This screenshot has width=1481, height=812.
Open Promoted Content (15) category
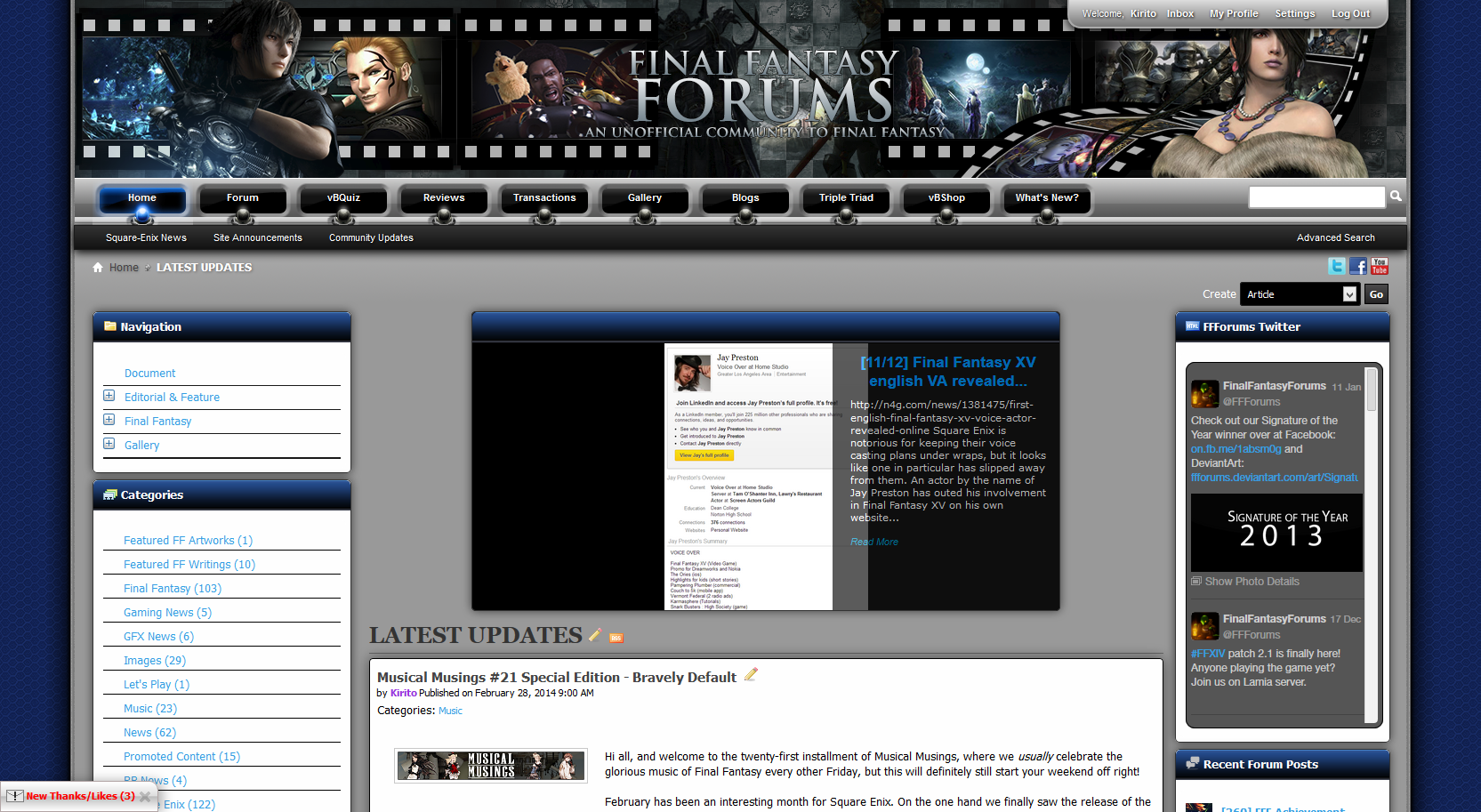(181, 756)
